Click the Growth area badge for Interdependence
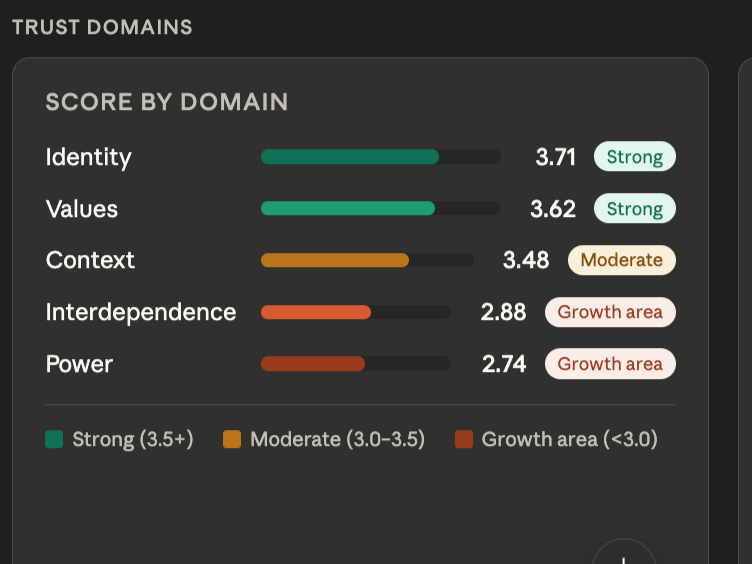This screenshot has width=752, height=564. (x=611, y=312)
